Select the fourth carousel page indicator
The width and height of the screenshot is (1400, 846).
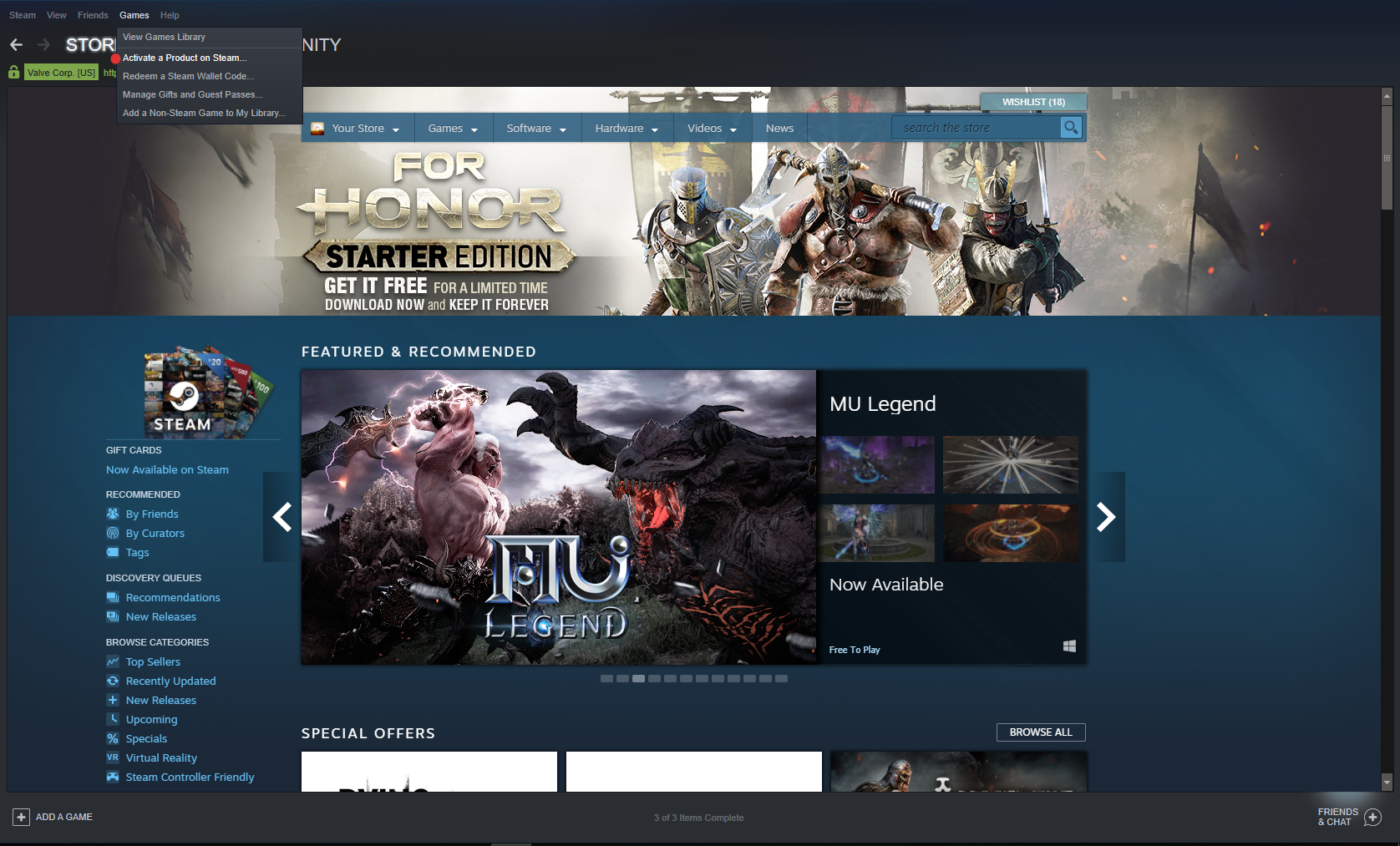654,679
